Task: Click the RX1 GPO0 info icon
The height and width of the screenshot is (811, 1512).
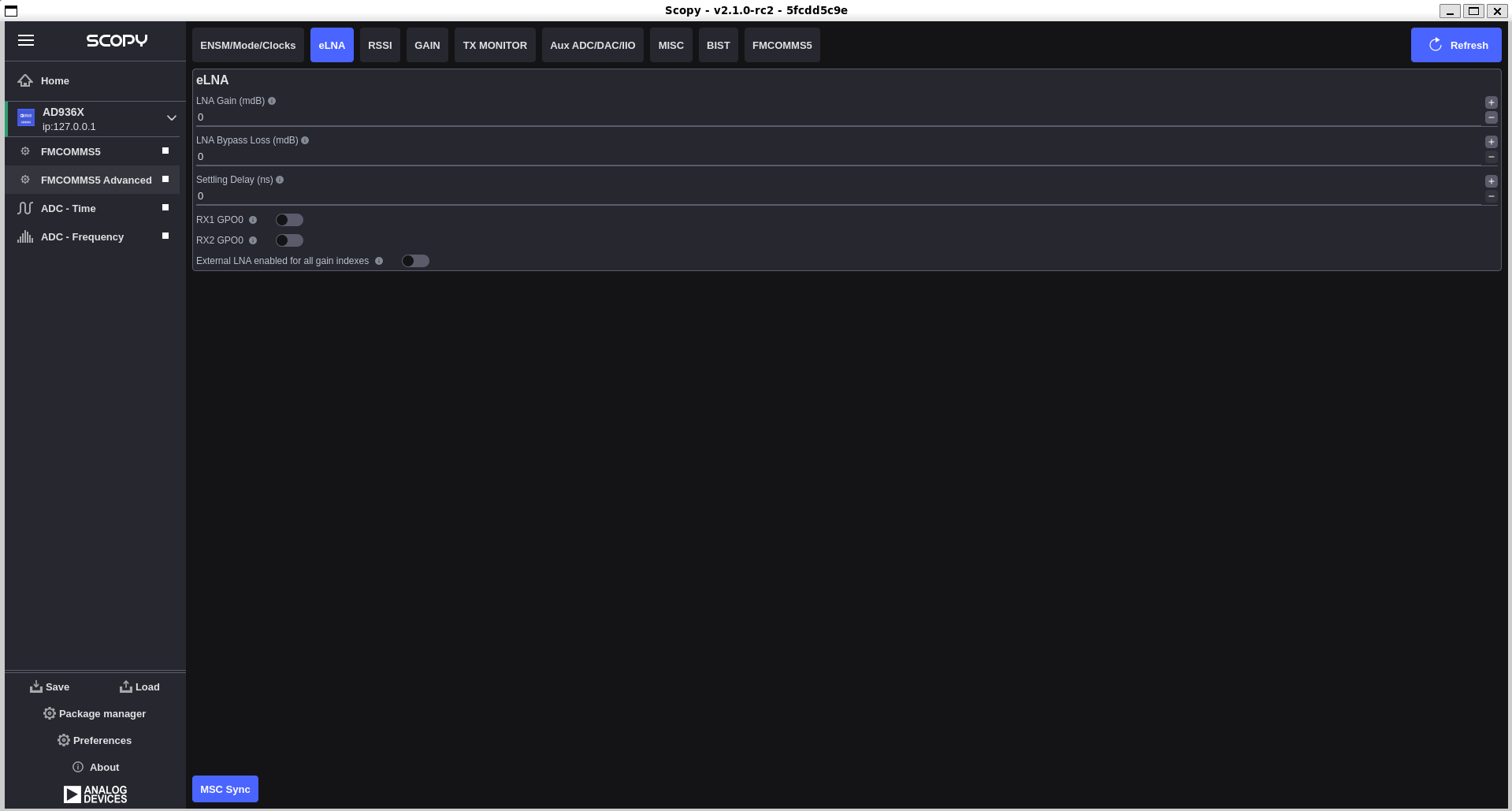Action: pos(253,220)
